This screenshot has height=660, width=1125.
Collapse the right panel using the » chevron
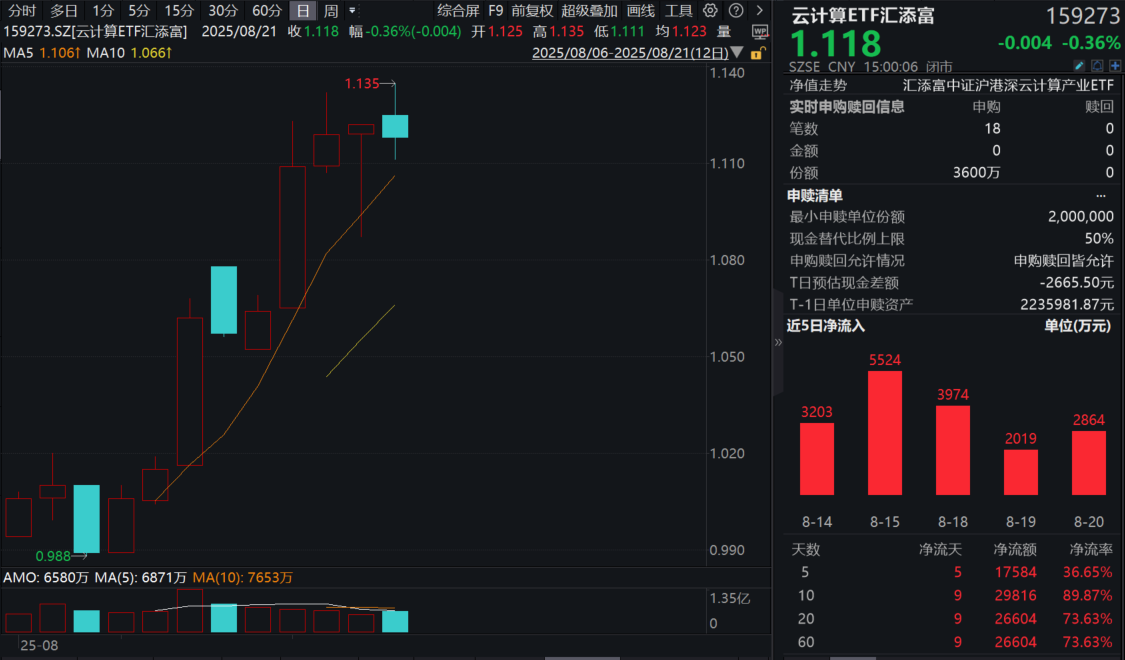pyautogui.click(x=777, y=340)
